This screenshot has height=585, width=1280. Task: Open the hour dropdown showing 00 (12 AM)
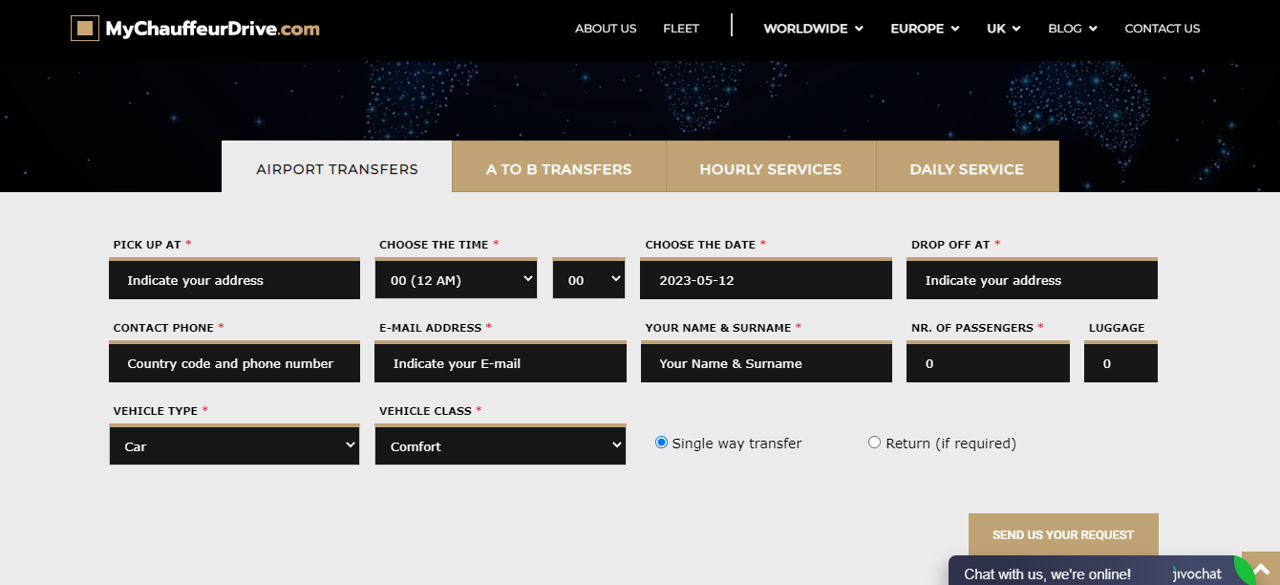click(x=457, y=280)
